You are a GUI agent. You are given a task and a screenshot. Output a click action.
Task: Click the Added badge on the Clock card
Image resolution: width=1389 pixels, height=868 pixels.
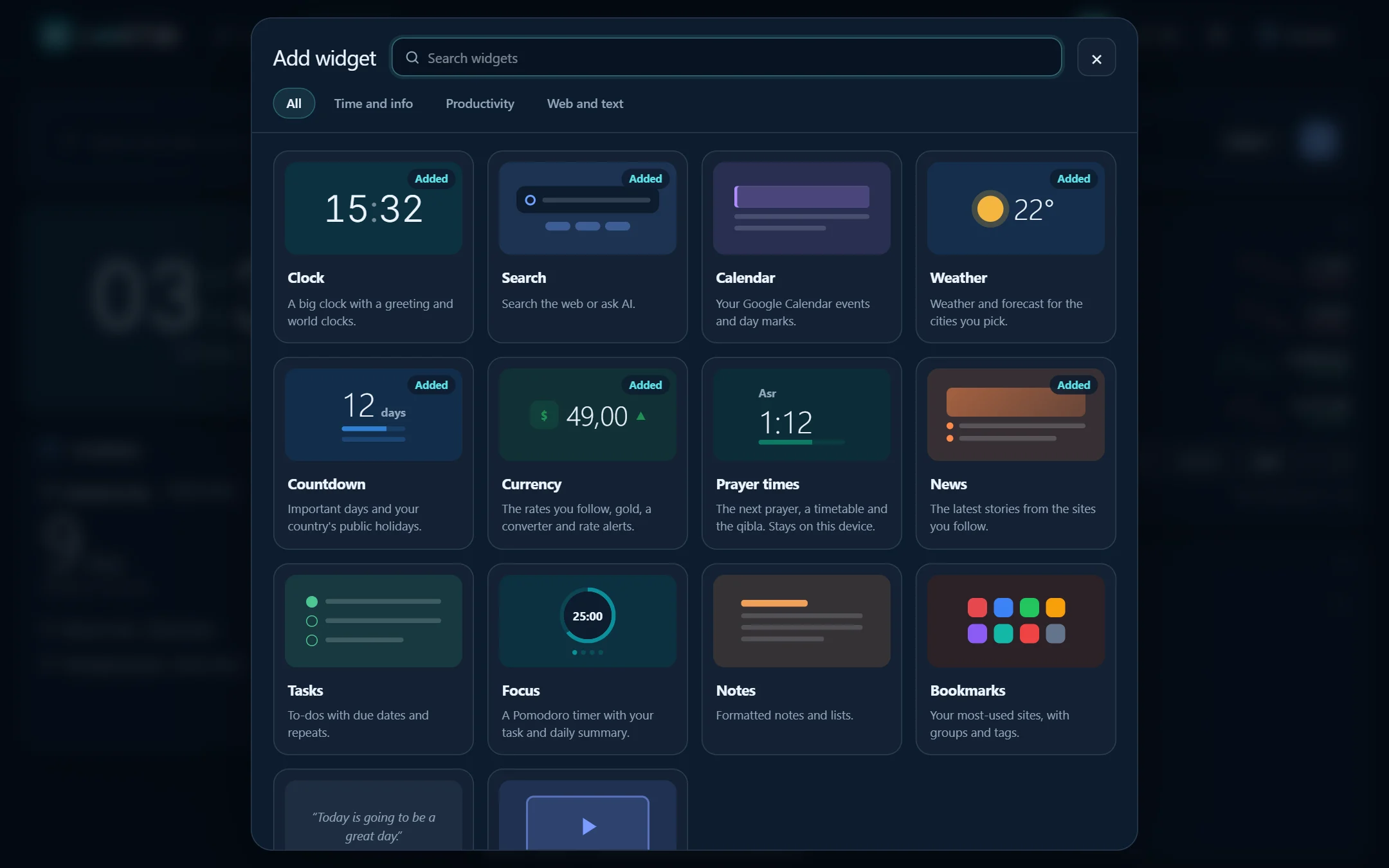(x=431, y=179)
